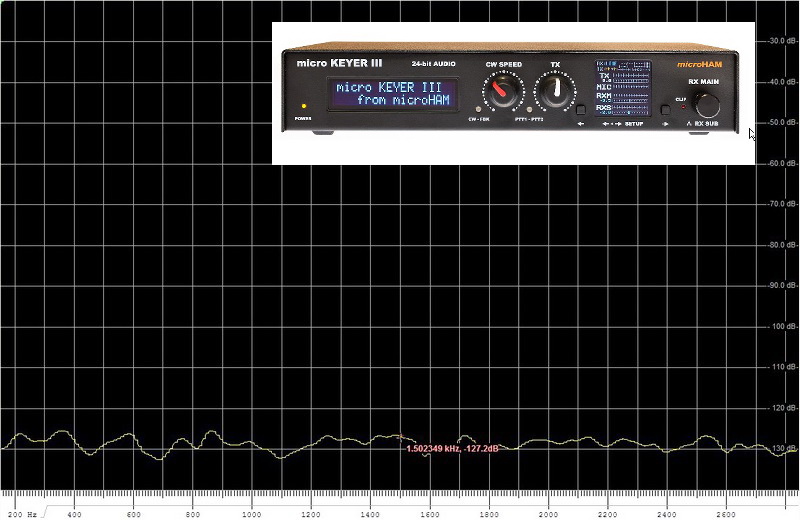
Task: Click the 2400 frequency axis label
Action: tap(666, 514)
